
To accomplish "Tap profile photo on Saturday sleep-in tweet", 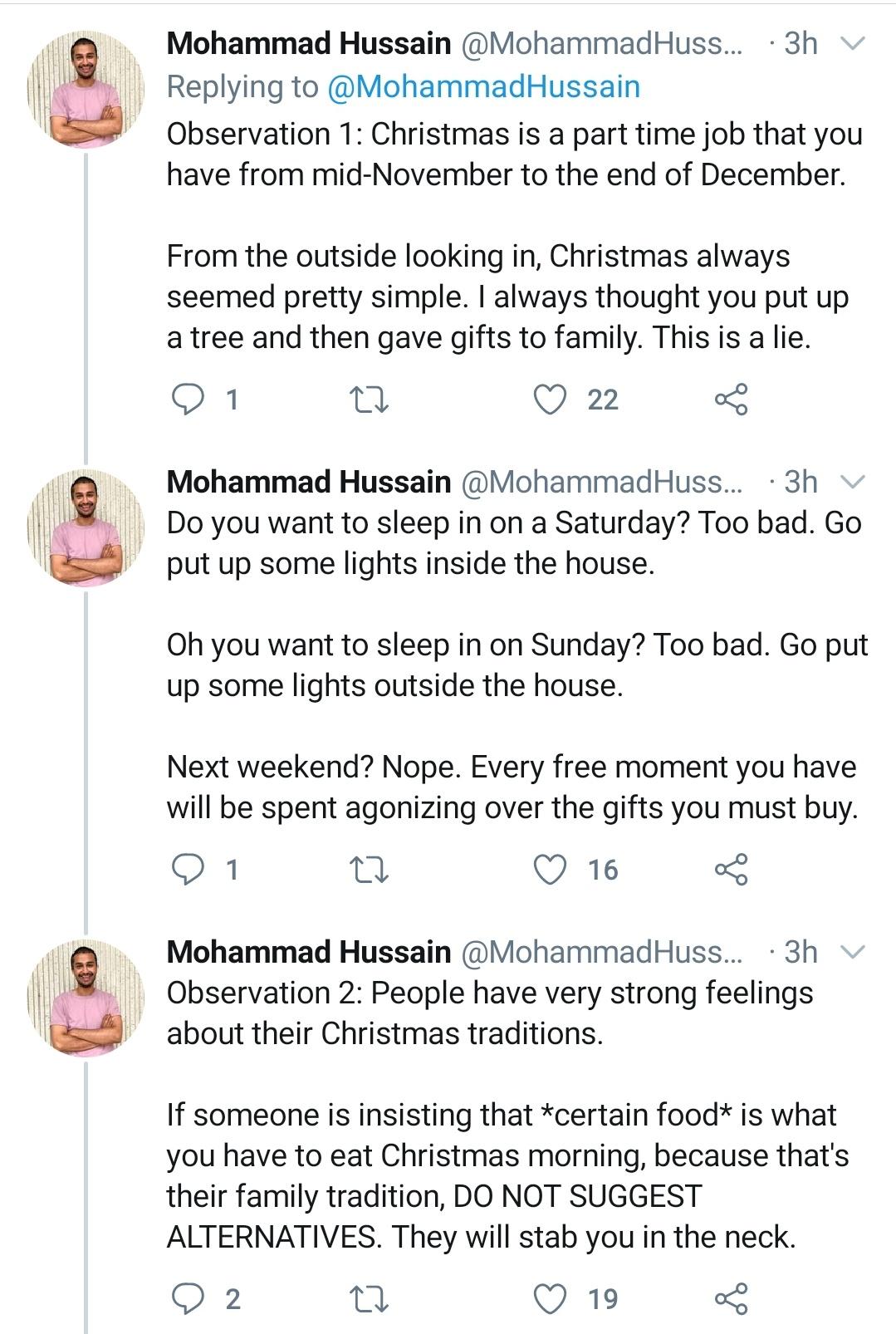I will 86,528.
